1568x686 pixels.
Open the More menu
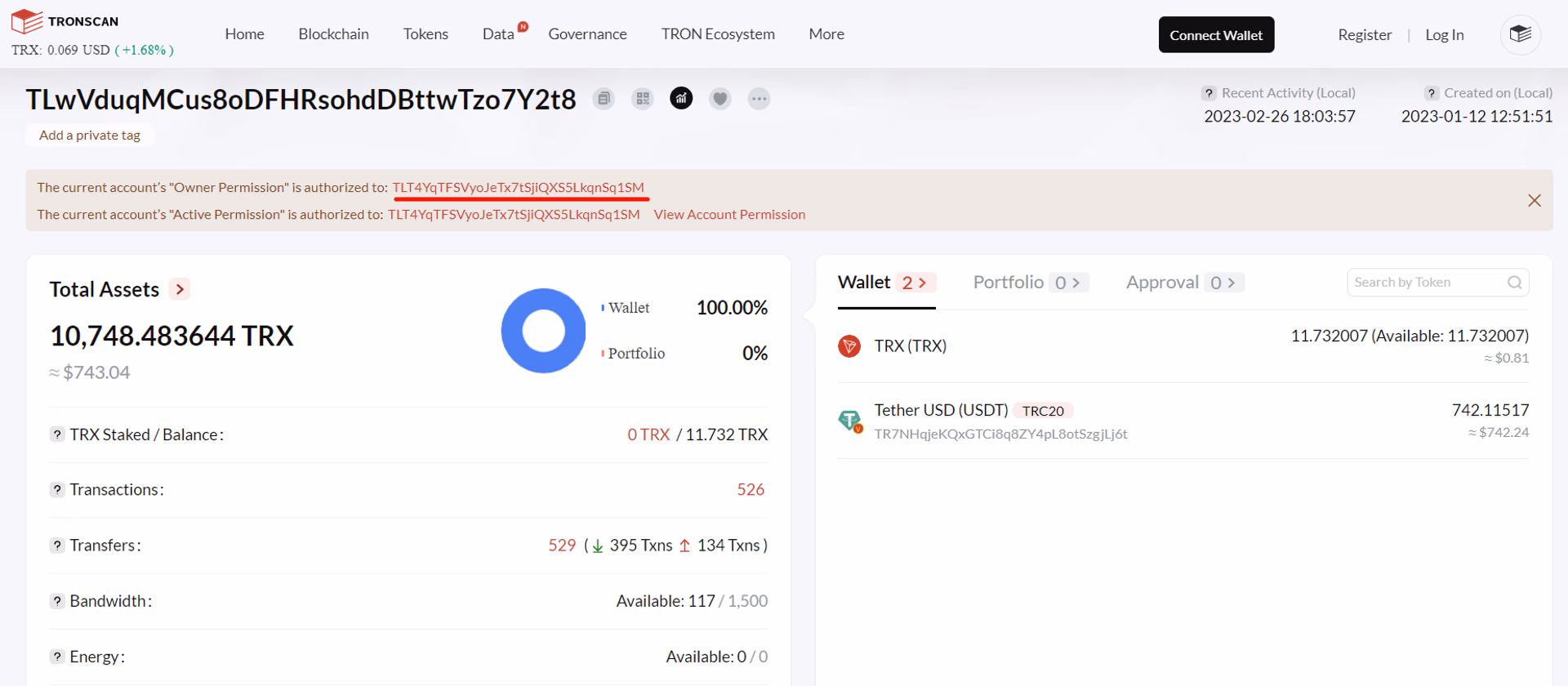tap(826, 34)
